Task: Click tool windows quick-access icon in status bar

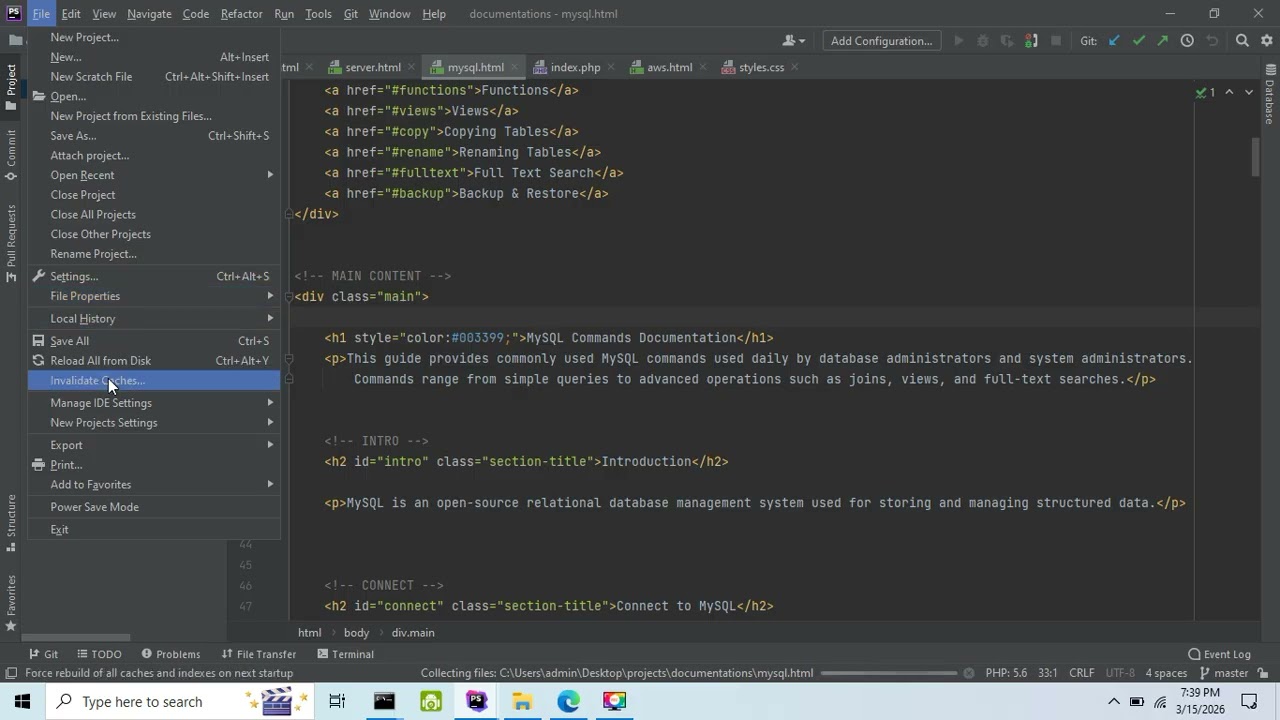Action: [11, 673]
